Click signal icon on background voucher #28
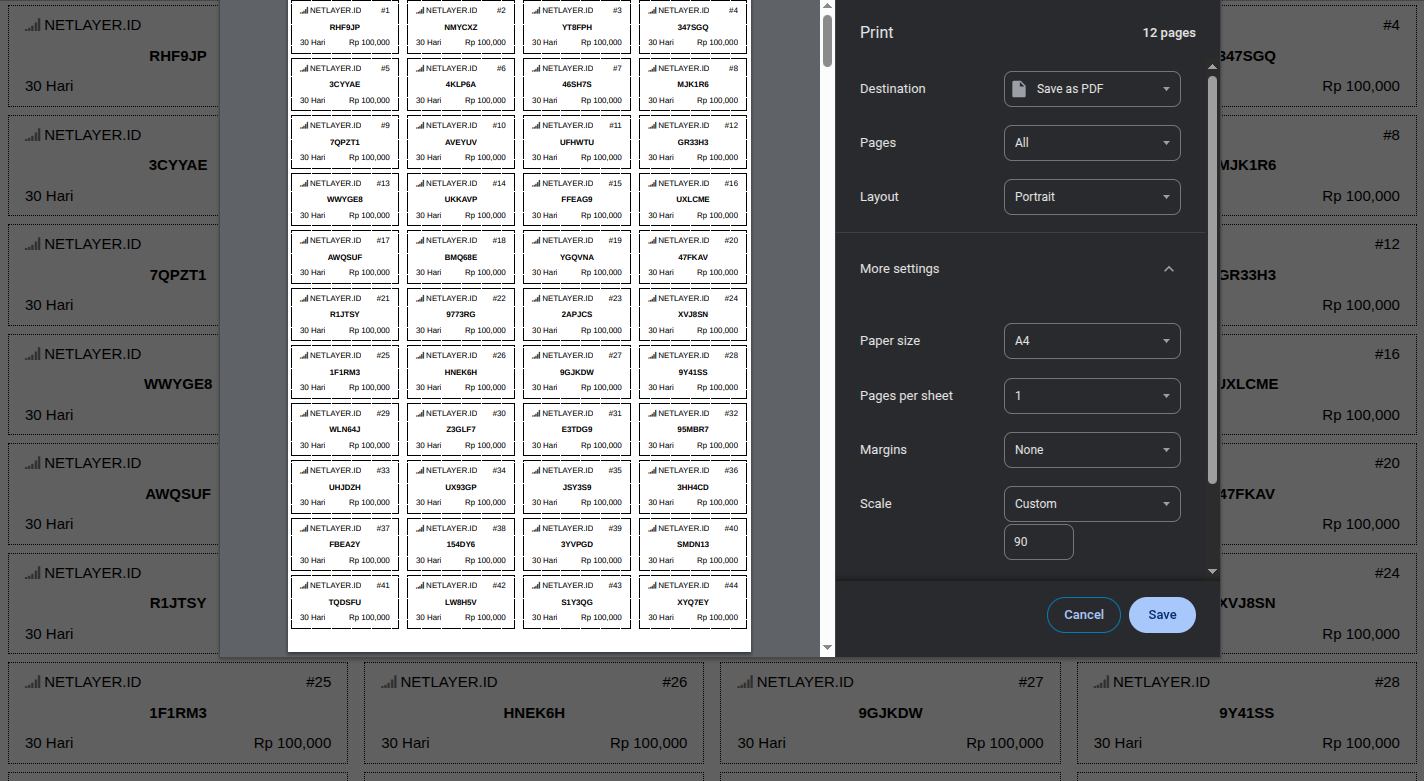1424x781 pixels. (x=1101, y=682)
